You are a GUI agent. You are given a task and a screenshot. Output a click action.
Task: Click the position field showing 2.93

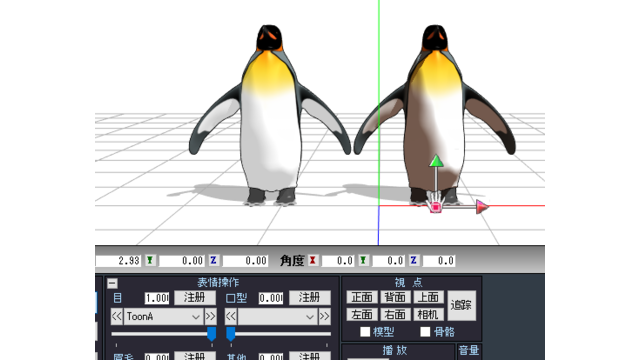point(118,260)
